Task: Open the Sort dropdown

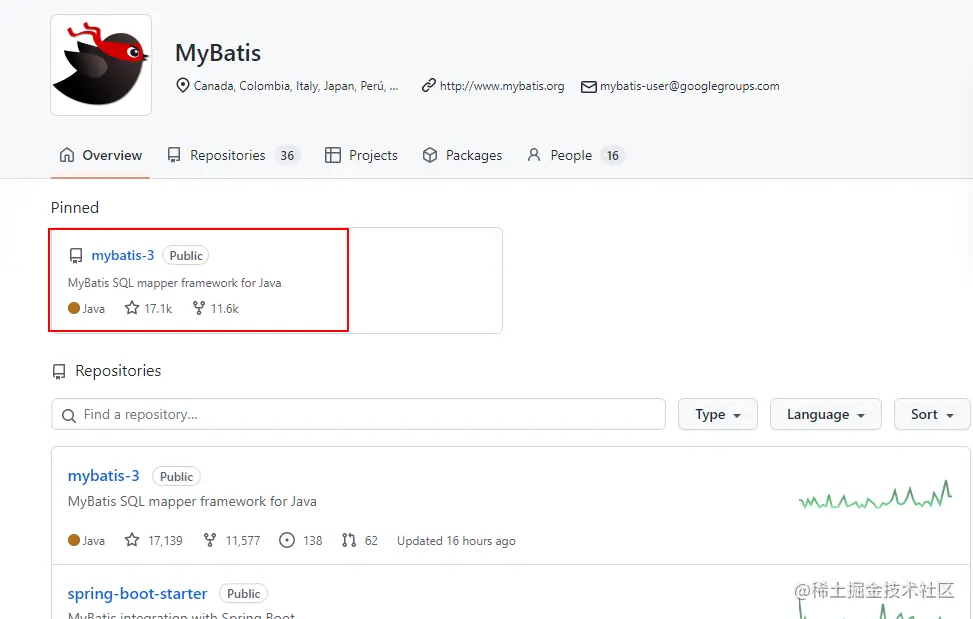Action: click(931, 414)
